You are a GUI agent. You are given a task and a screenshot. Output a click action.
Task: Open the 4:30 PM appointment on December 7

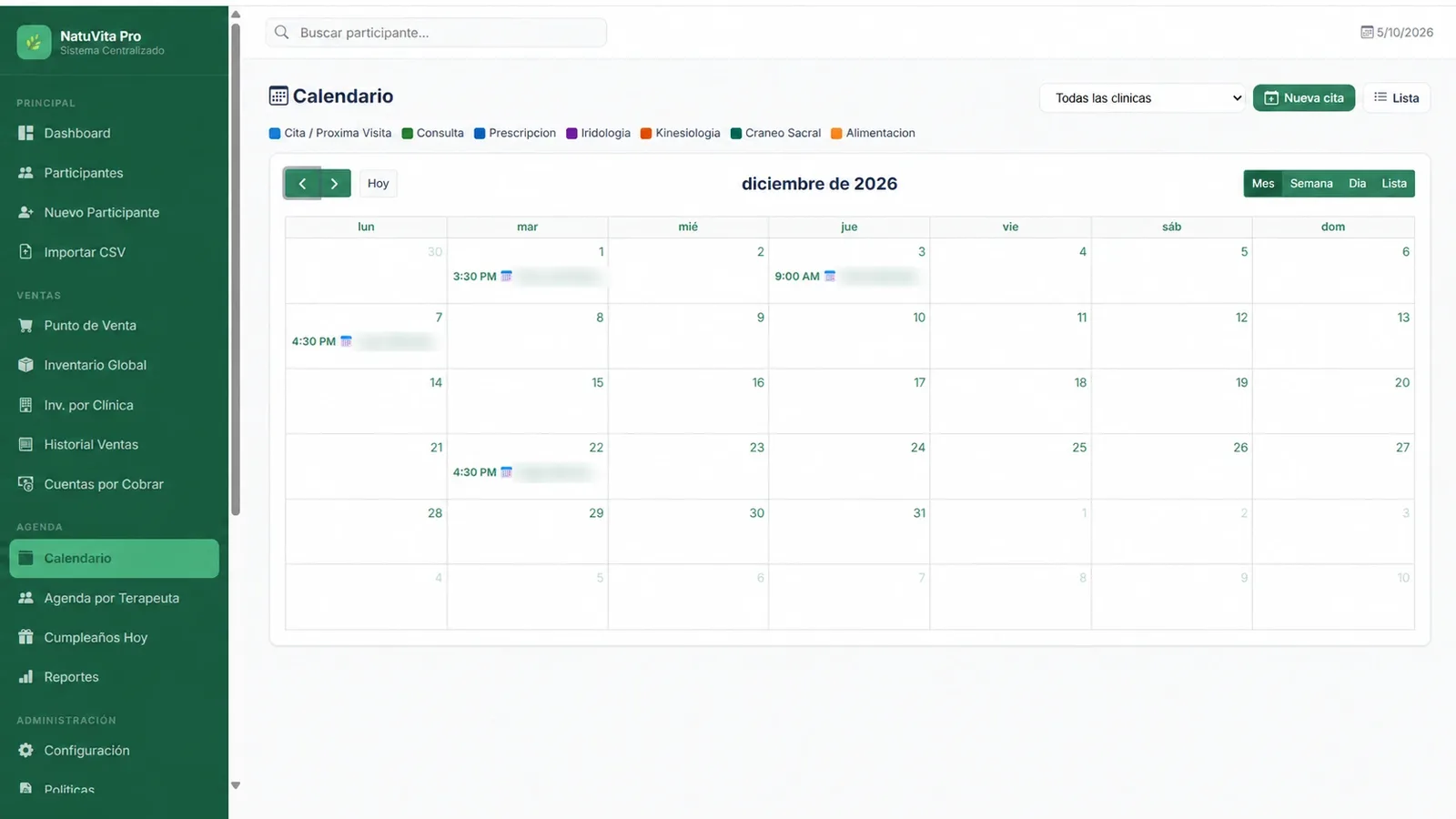coord(366,341)
